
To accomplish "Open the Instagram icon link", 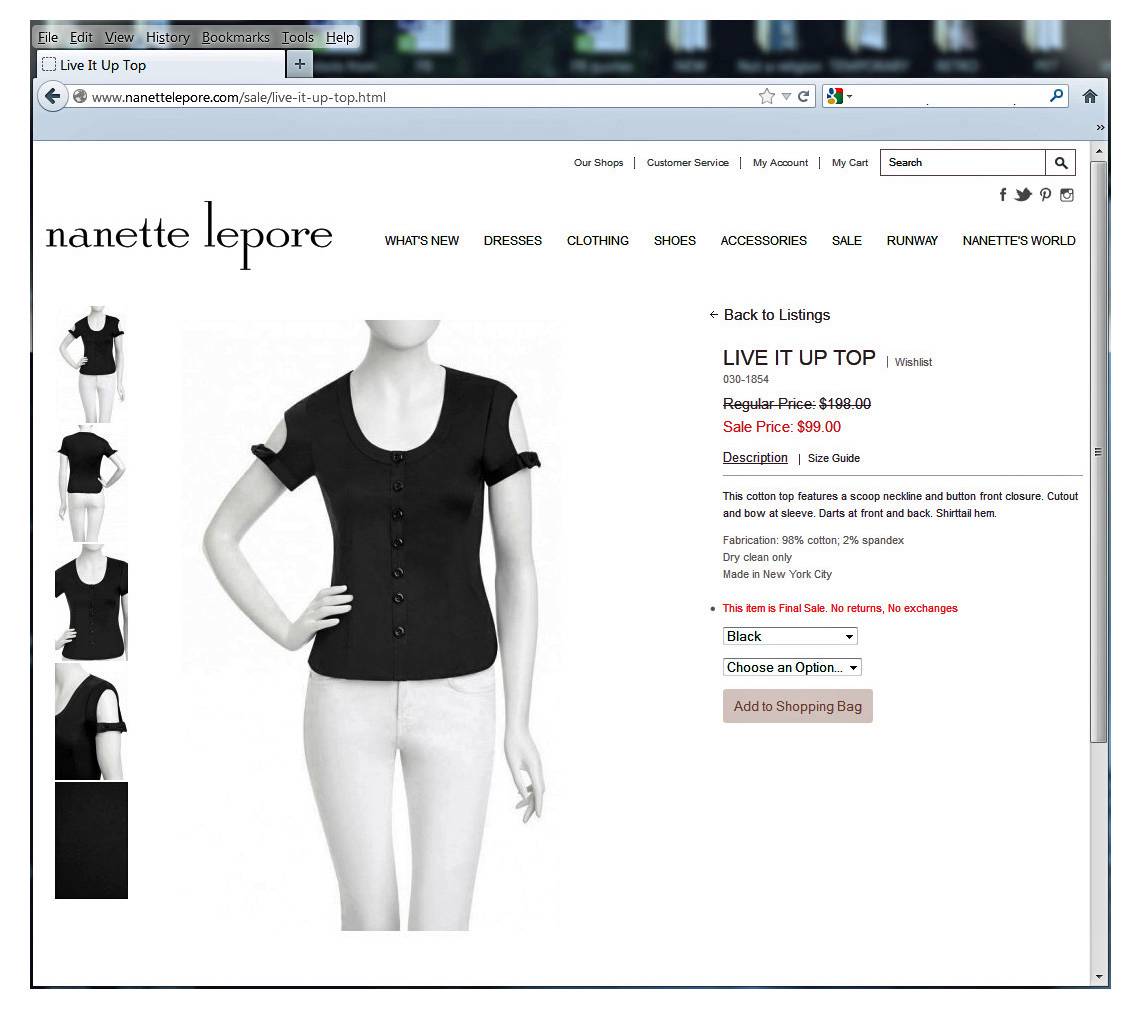I will click(x=1067, y=195).
